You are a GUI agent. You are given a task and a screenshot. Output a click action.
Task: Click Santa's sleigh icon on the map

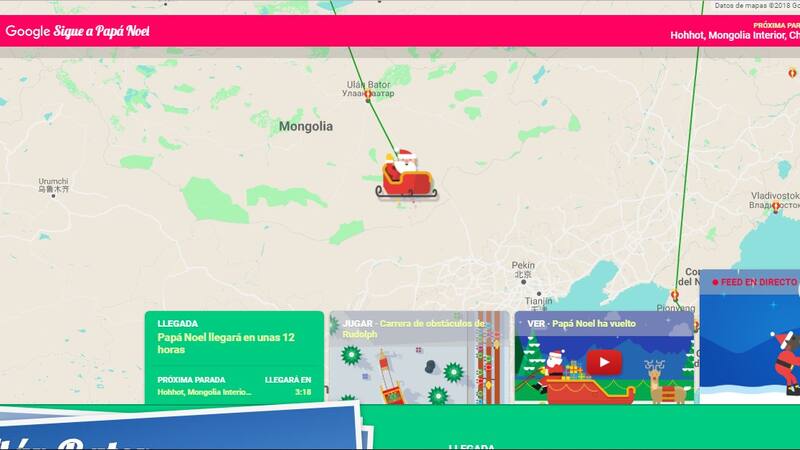[x=405, y=174]
